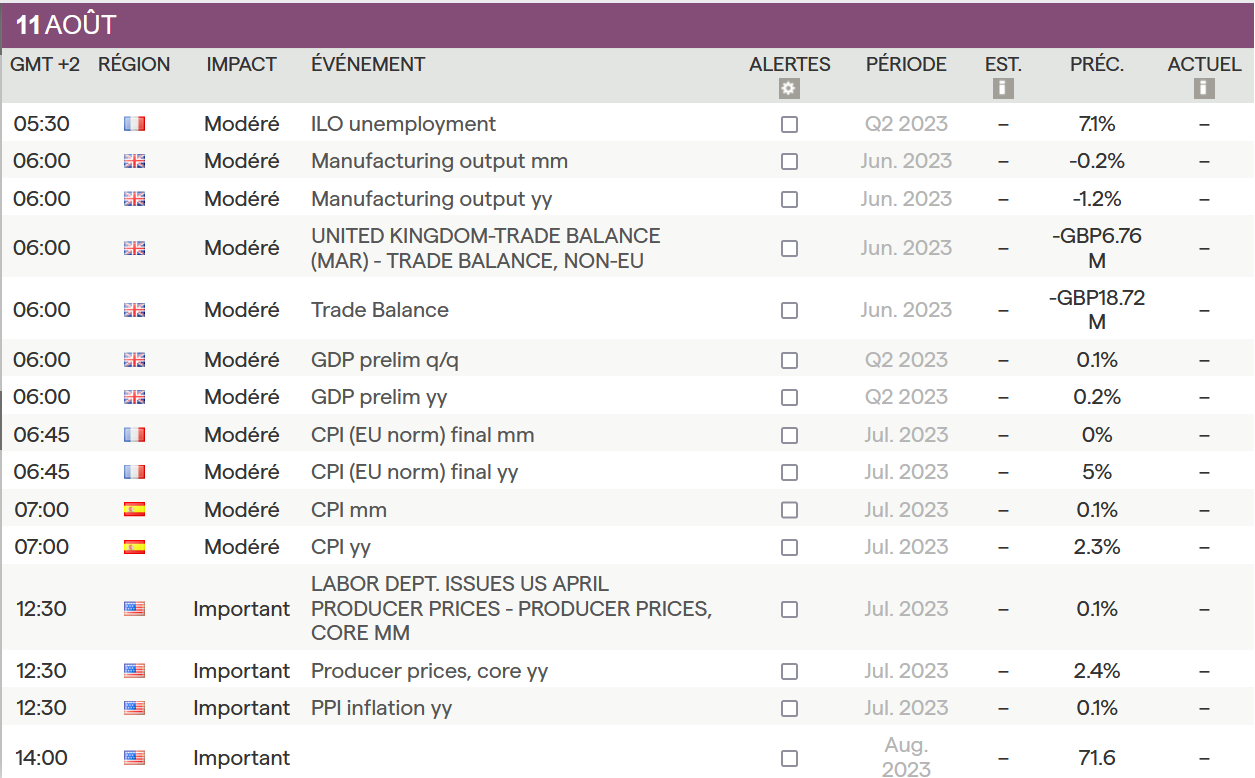This screenshot has width=1255, height=778.
Task: Select the 11 AOÛT date header bar
Action: 627,25
